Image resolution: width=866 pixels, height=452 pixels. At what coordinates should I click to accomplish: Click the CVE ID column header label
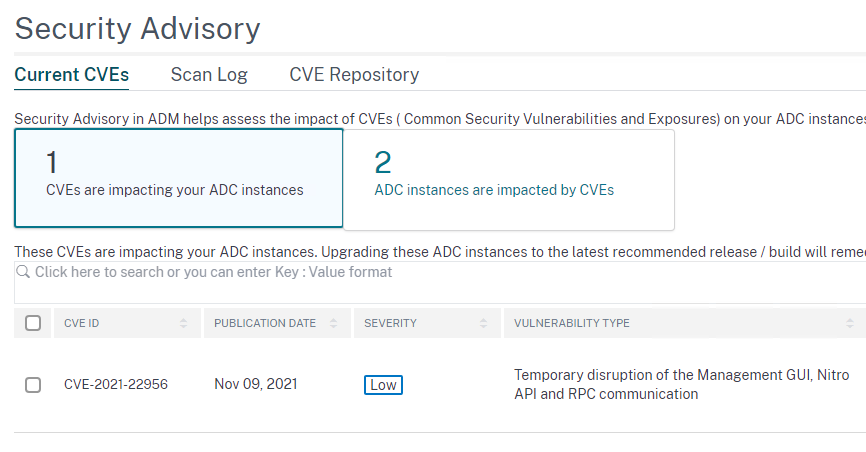pyautogui.click(x=82, y=323)
